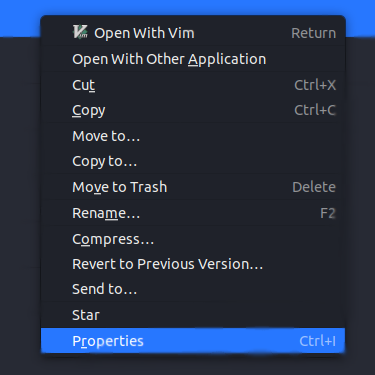The height and width of the screenshot is (375, 375).
Task: Click the Ctrl+I shortcut hint
Action: (x=317, y=341)
